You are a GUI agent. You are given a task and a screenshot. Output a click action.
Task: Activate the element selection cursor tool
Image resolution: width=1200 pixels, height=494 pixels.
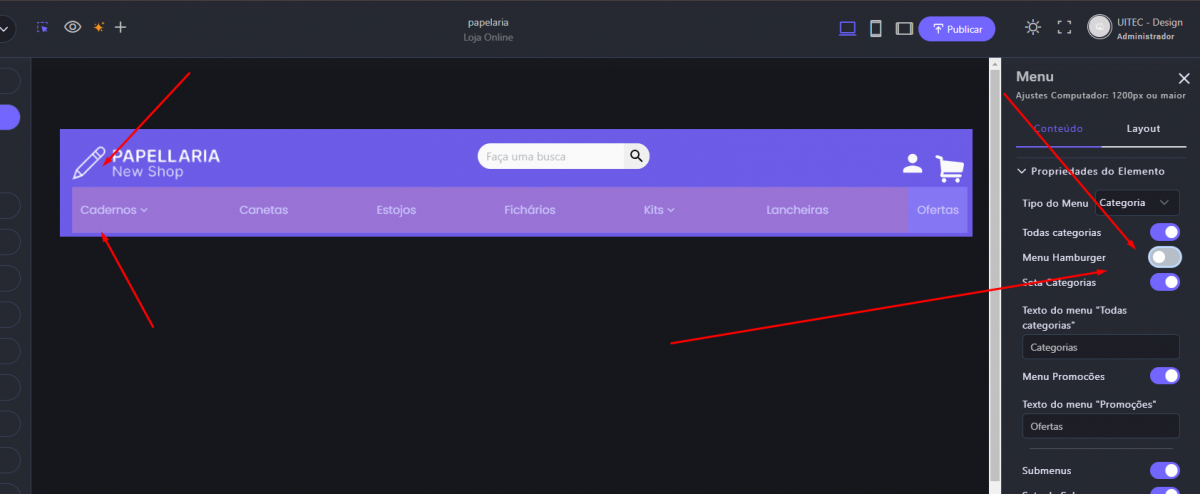[42, 28]
